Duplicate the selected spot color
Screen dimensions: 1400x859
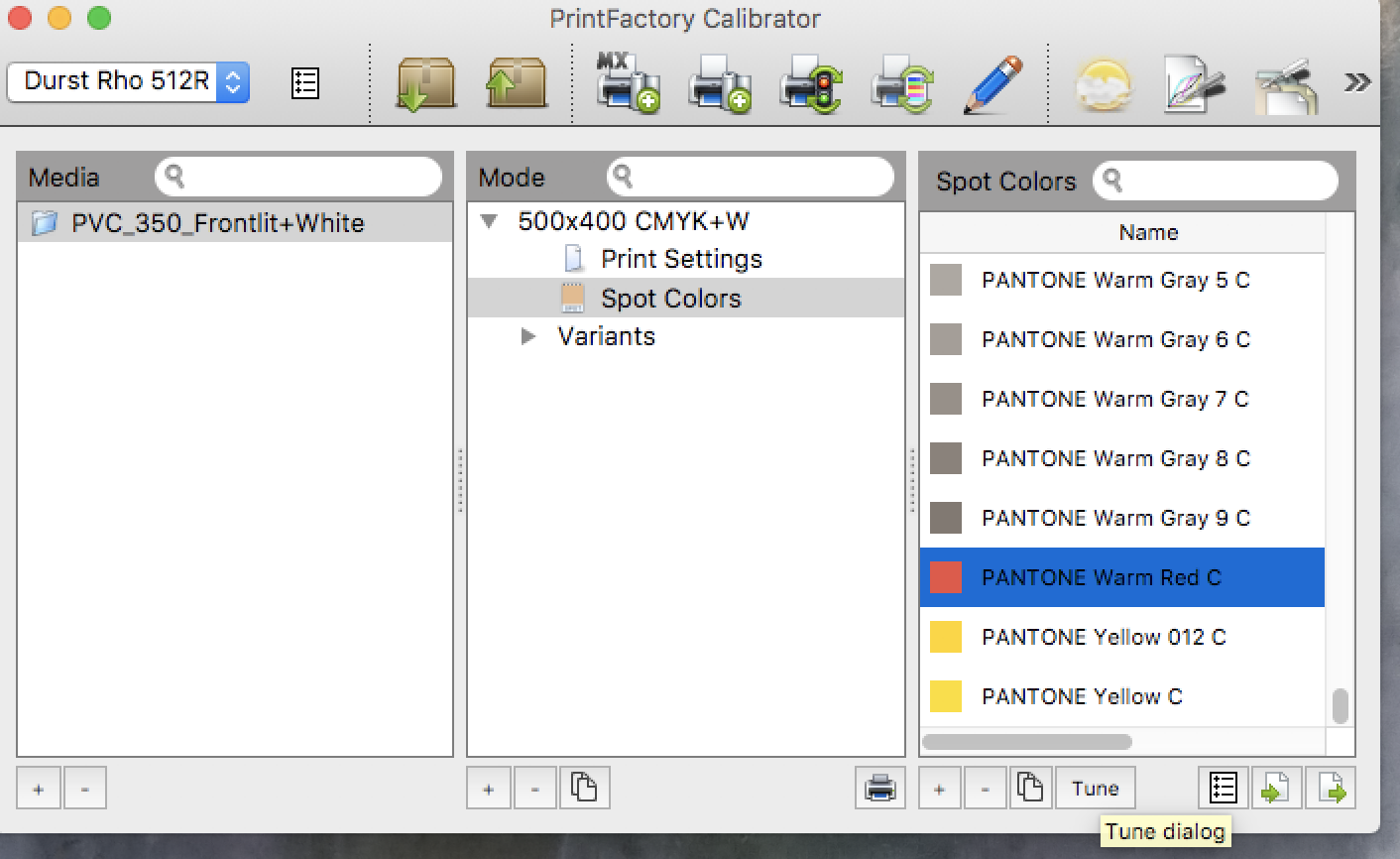pos(1030,790)
